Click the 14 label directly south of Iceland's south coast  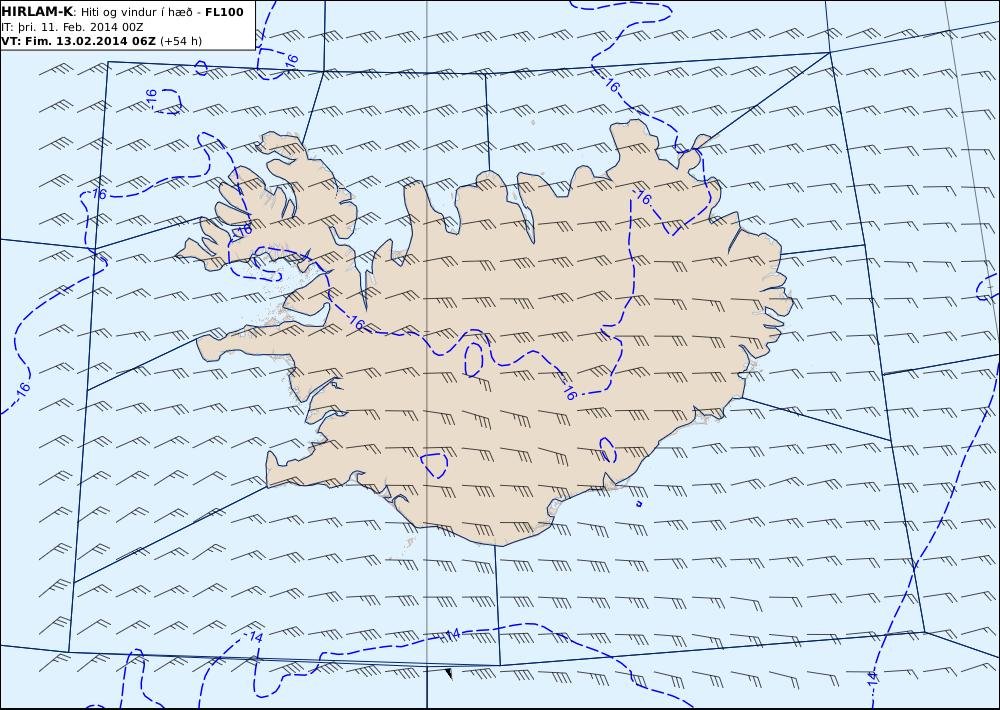click(x=452, y=635)
